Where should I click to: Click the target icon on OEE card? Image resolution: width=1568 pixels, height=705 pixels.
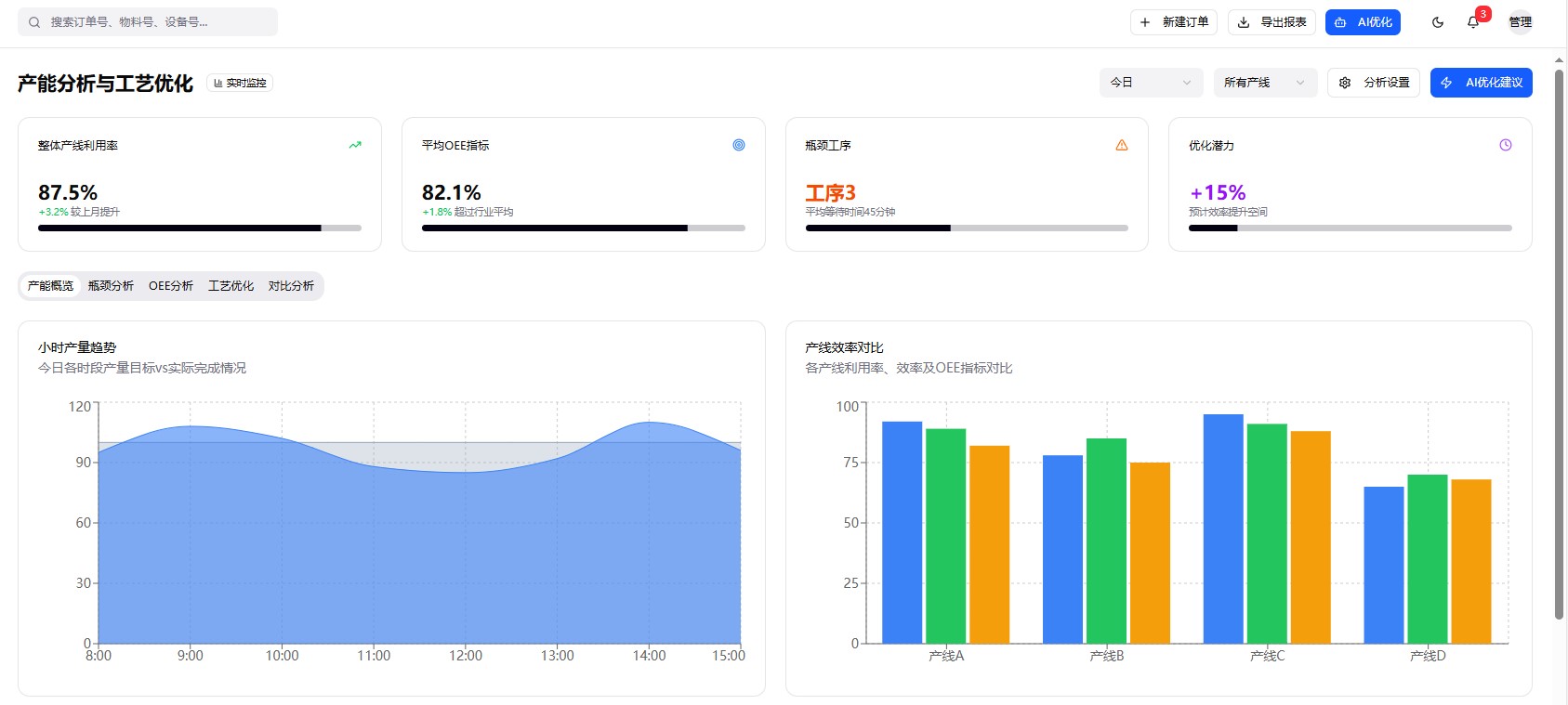[739, 145]
